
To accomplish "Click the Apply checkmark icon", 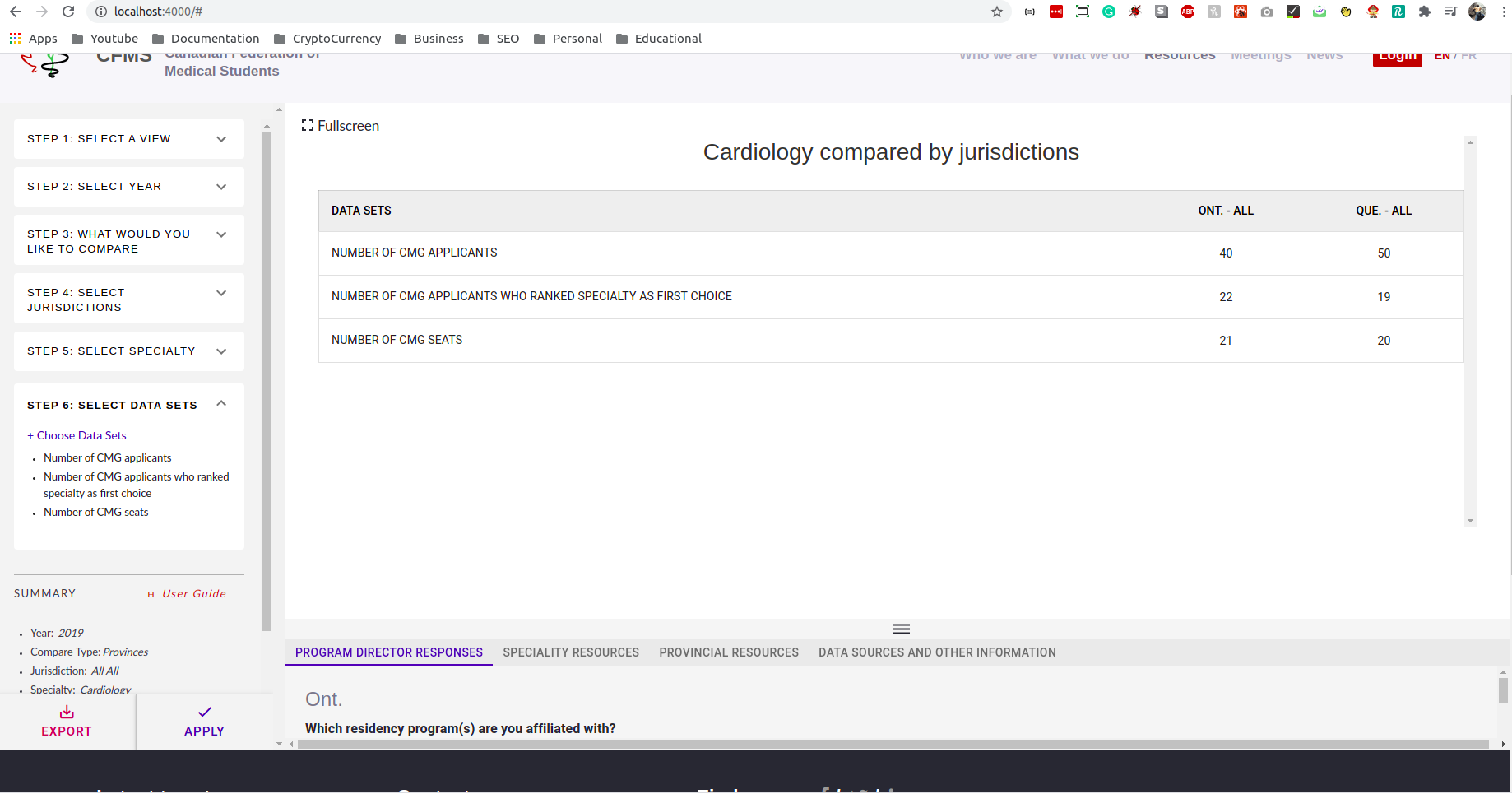I will tap(204, 712).
